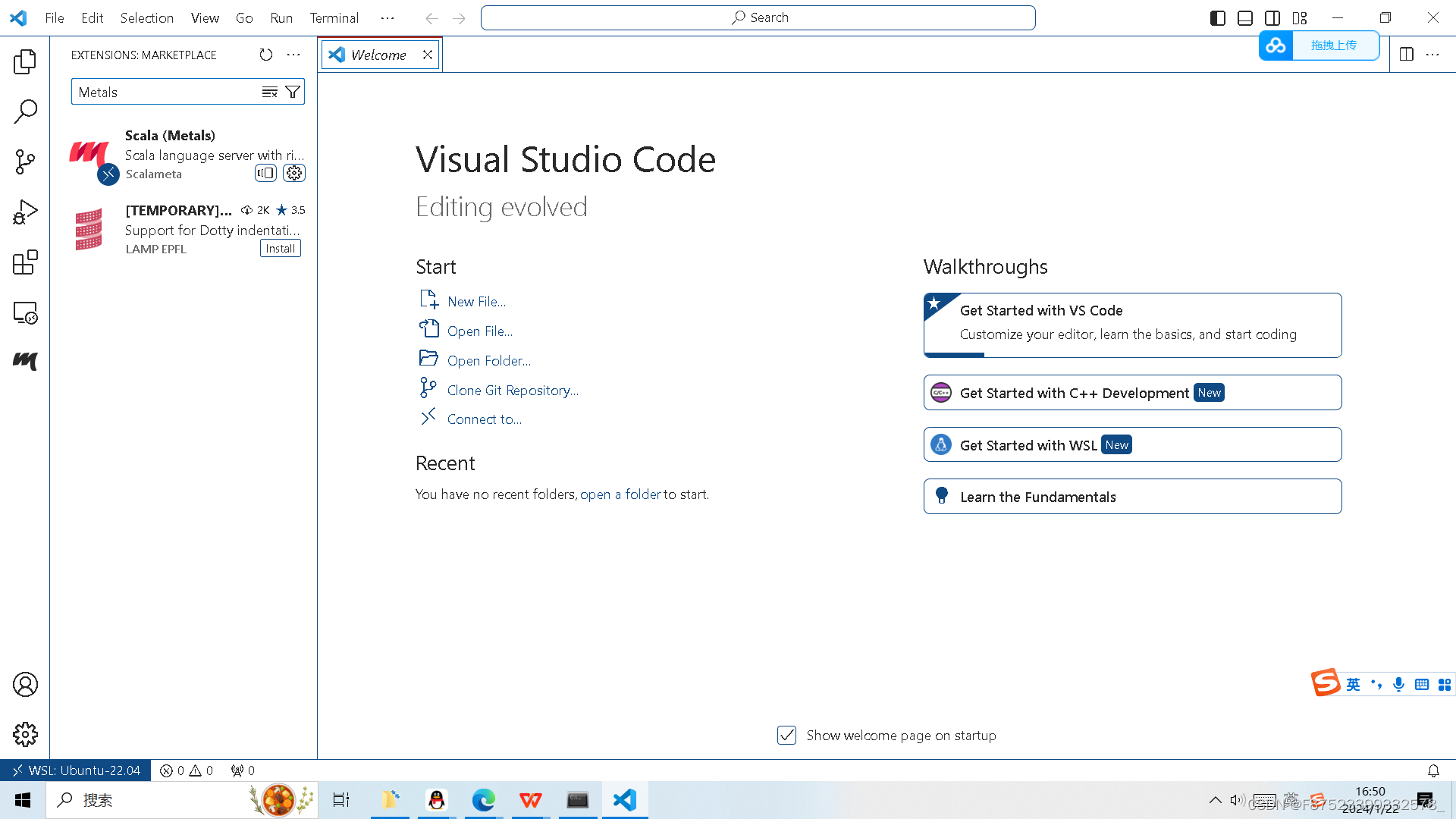Open editor more actions menu
The width and height of the screenshot is (1456, 819).
(1432, 55)
